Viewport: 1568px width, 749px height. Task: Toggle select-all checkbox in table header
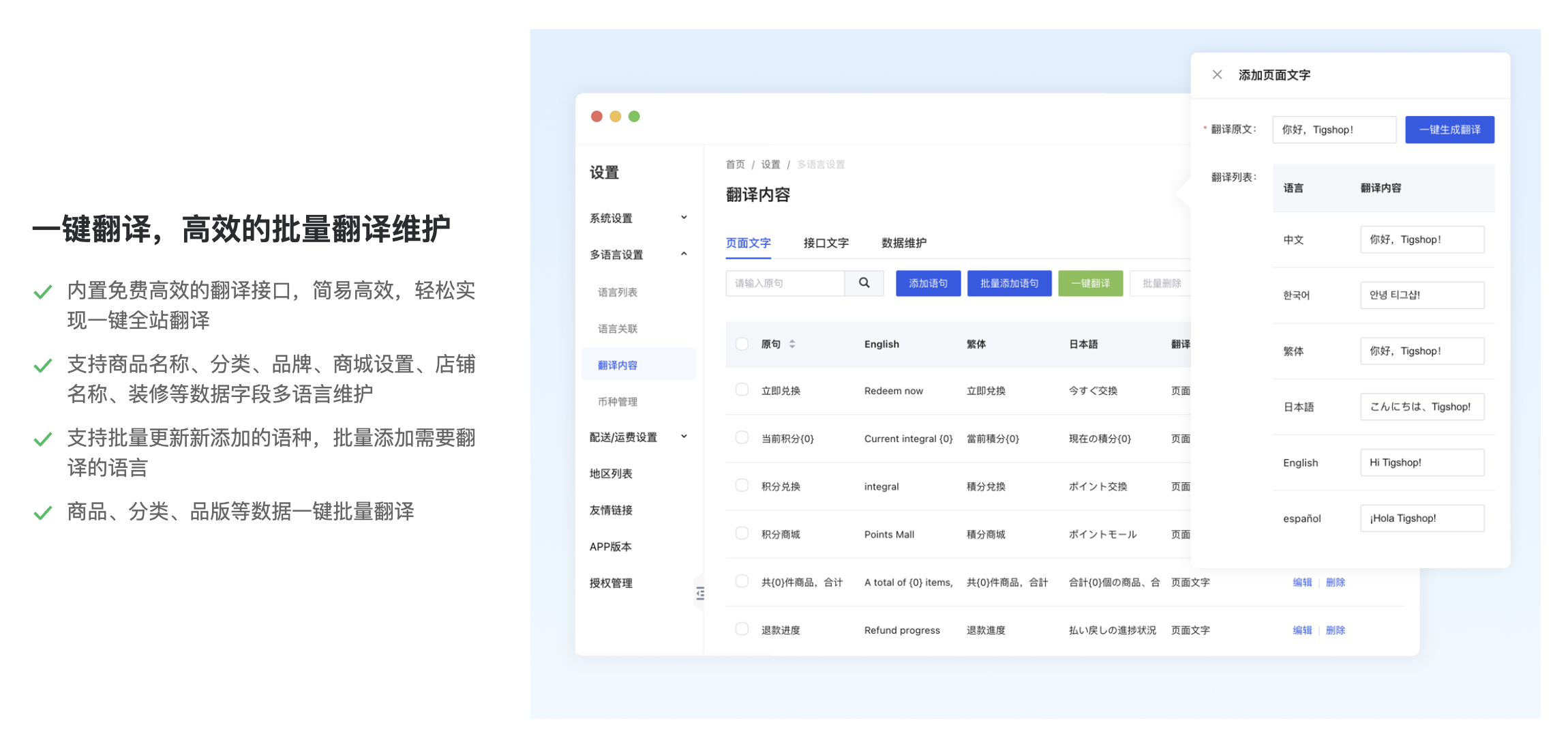(x=742, y=344)
